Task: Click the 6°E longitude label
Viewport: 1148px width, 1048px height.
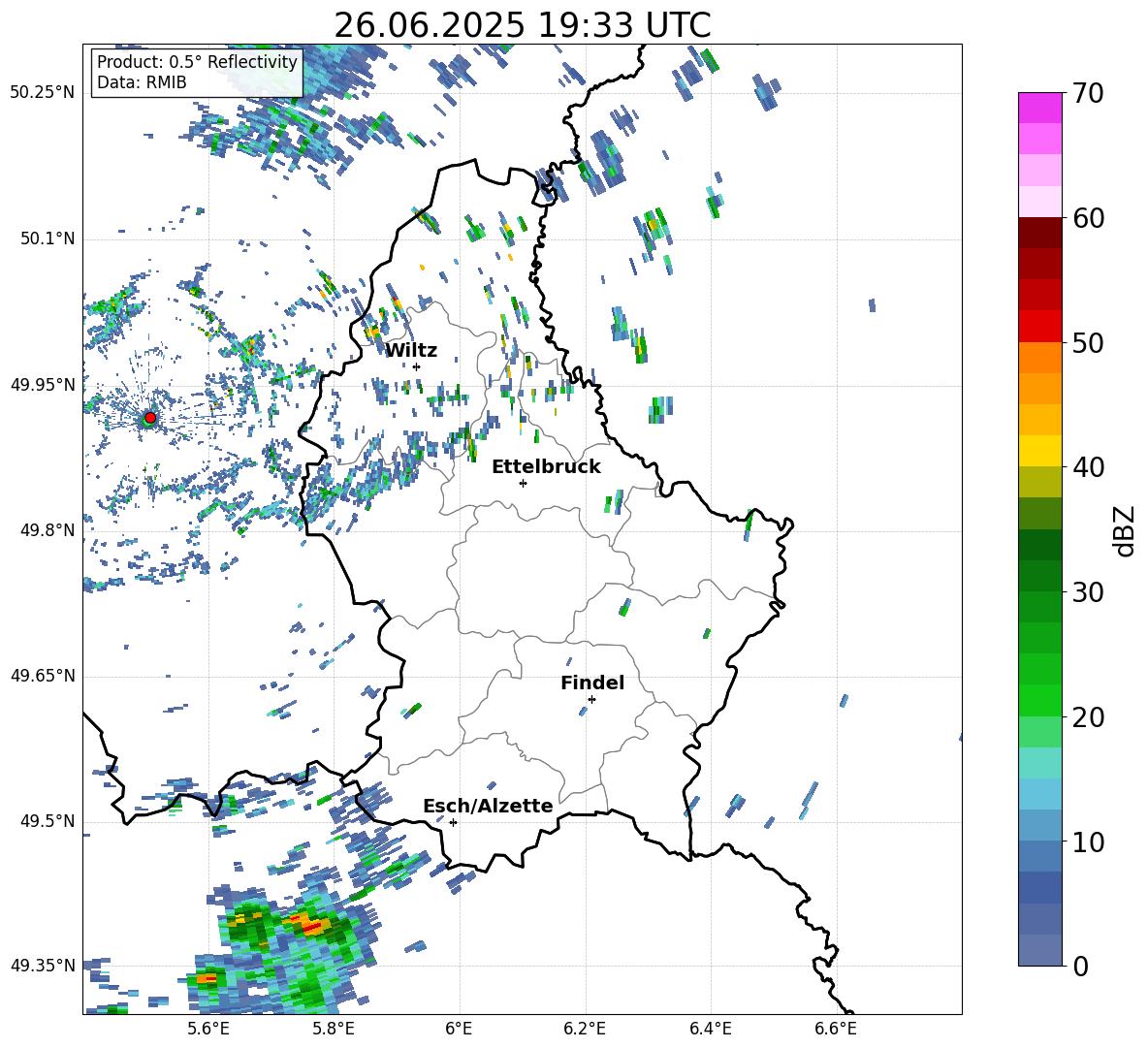Action: pos(459,1029)
